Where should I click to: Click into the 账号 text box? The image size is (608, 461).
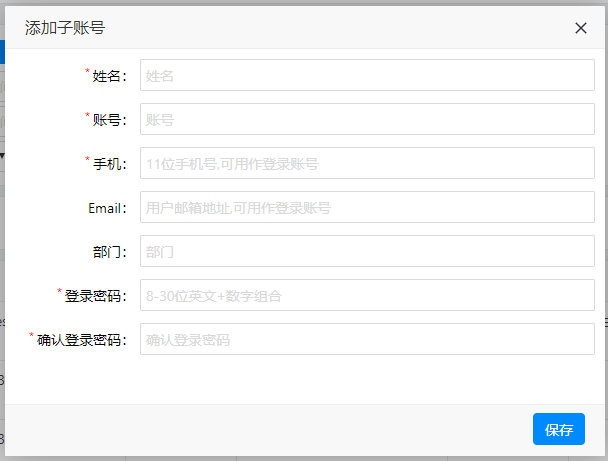coord(367,120)
